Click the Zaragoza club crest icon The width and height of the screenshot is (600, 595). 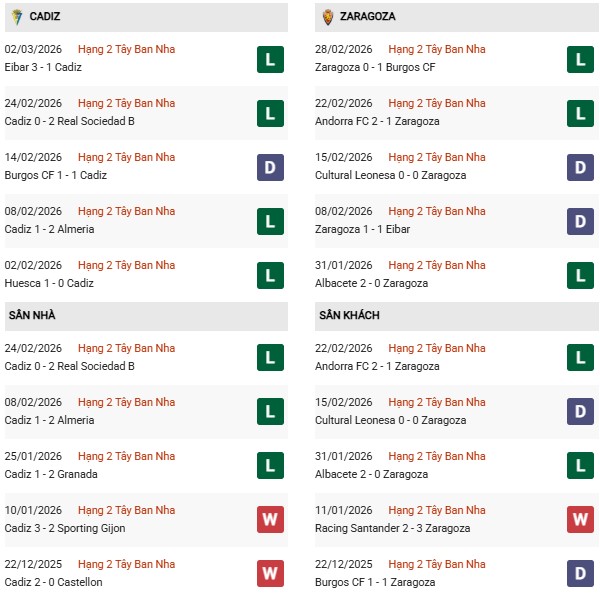pos(327,17)
